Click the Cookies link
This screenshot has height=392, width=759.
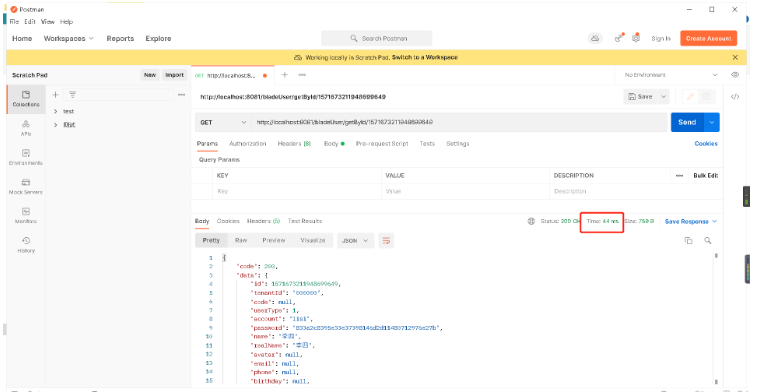[x=706, y=144]
